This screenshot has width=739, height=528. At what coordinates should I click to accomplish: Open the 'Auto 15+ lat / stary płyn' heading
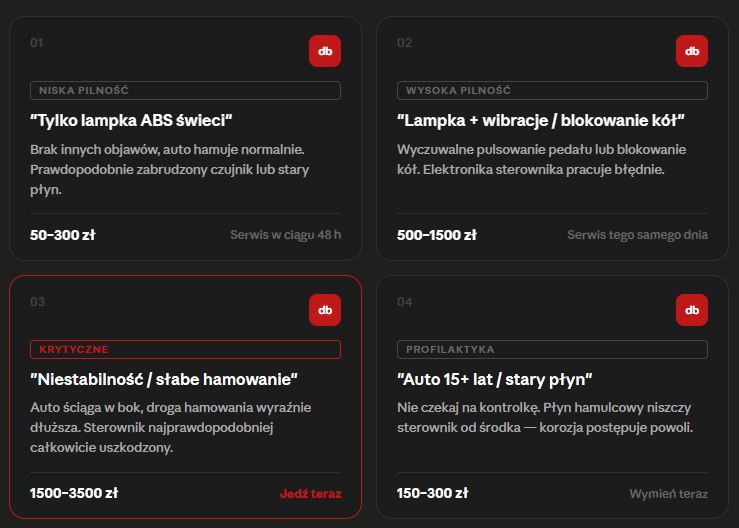pyautogui.click(x=495, y=379)
